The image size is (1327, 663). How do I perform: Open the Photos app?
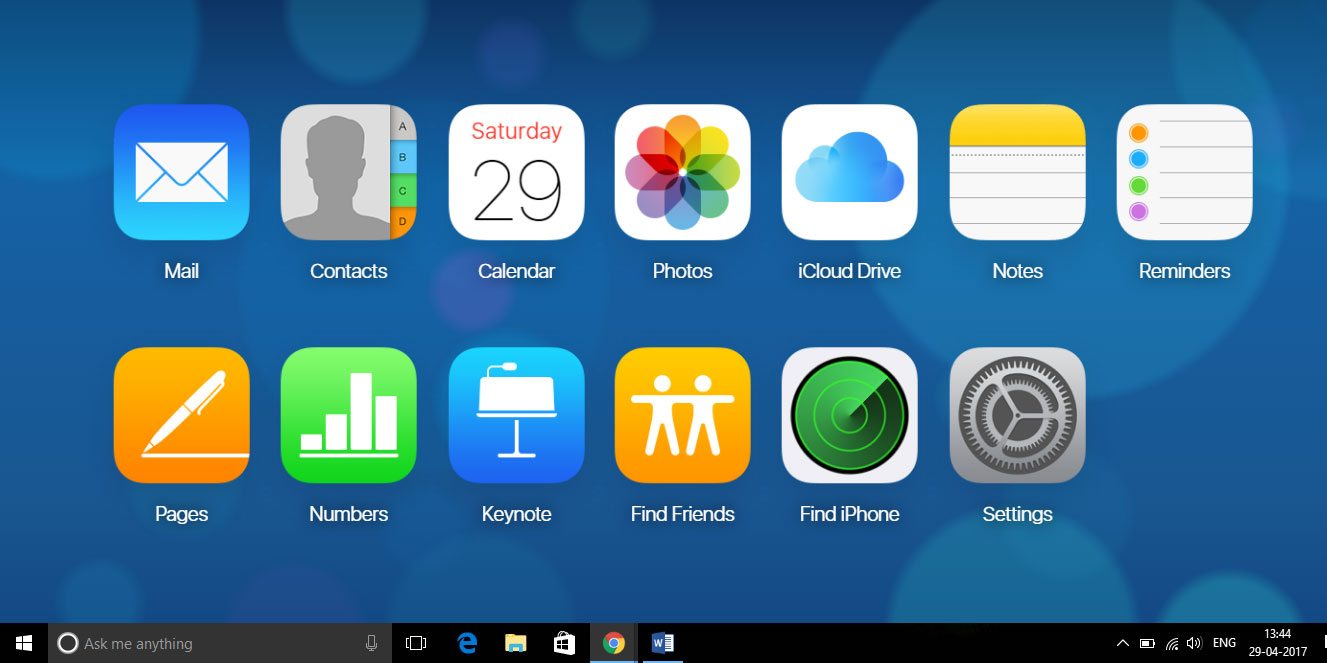(682, 172)
